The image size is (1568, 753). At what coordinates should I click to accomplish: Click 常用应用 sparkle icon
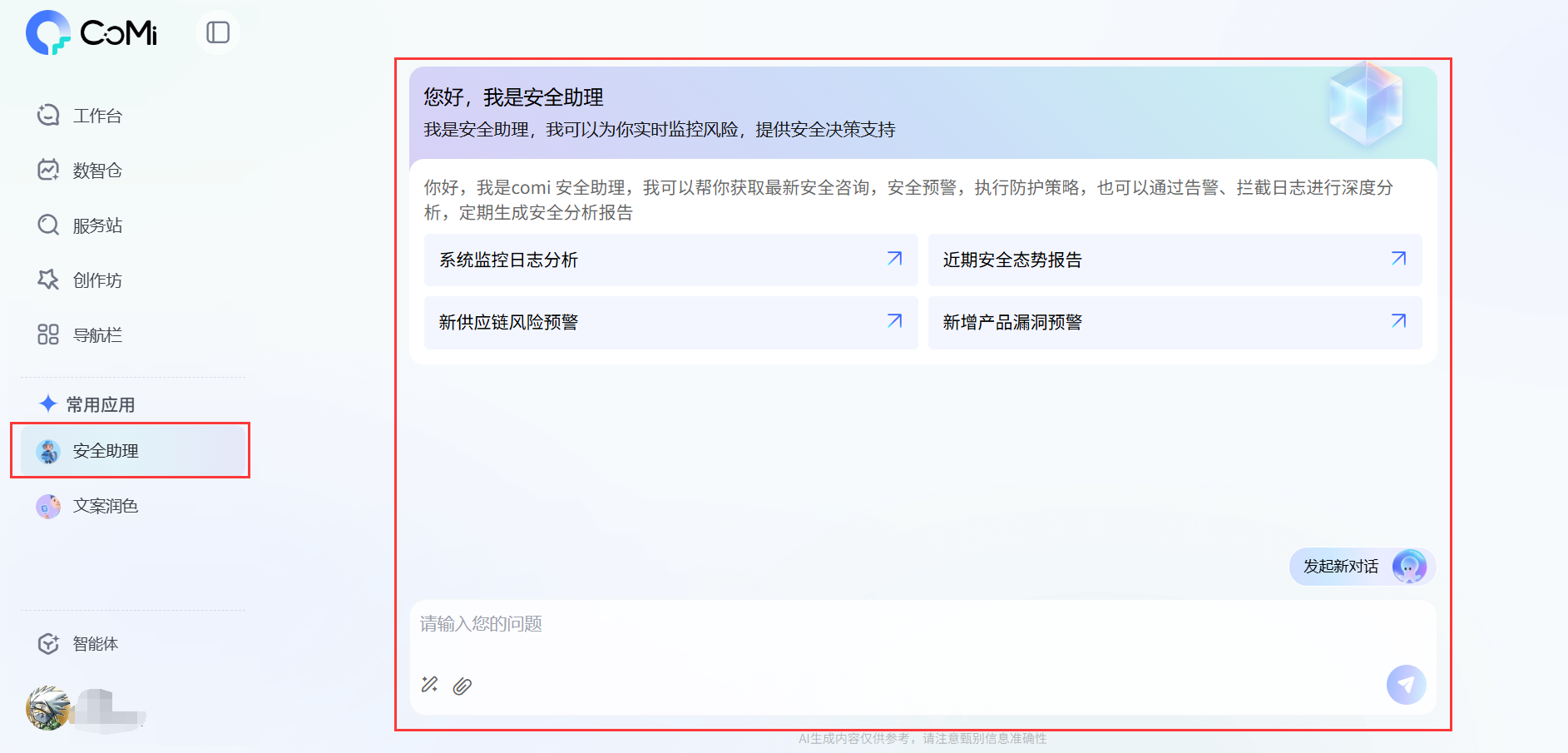[x=48, y=404]
